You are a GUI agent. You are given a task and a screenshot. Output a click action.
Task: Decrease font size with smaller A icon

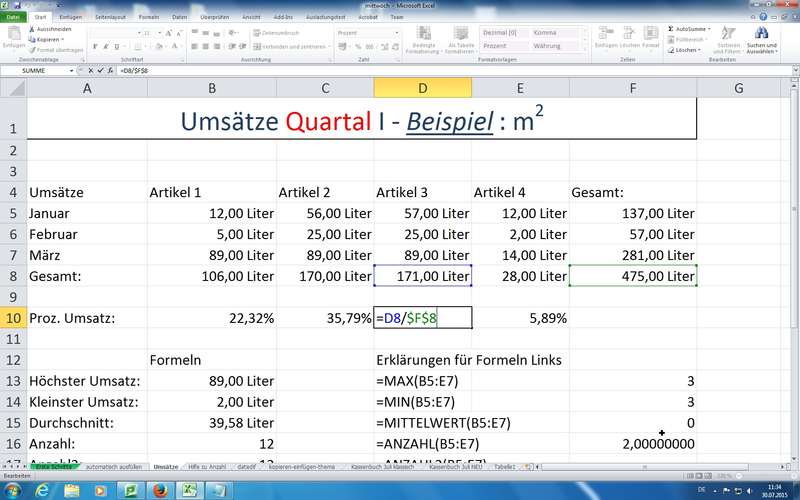[179, 33]
